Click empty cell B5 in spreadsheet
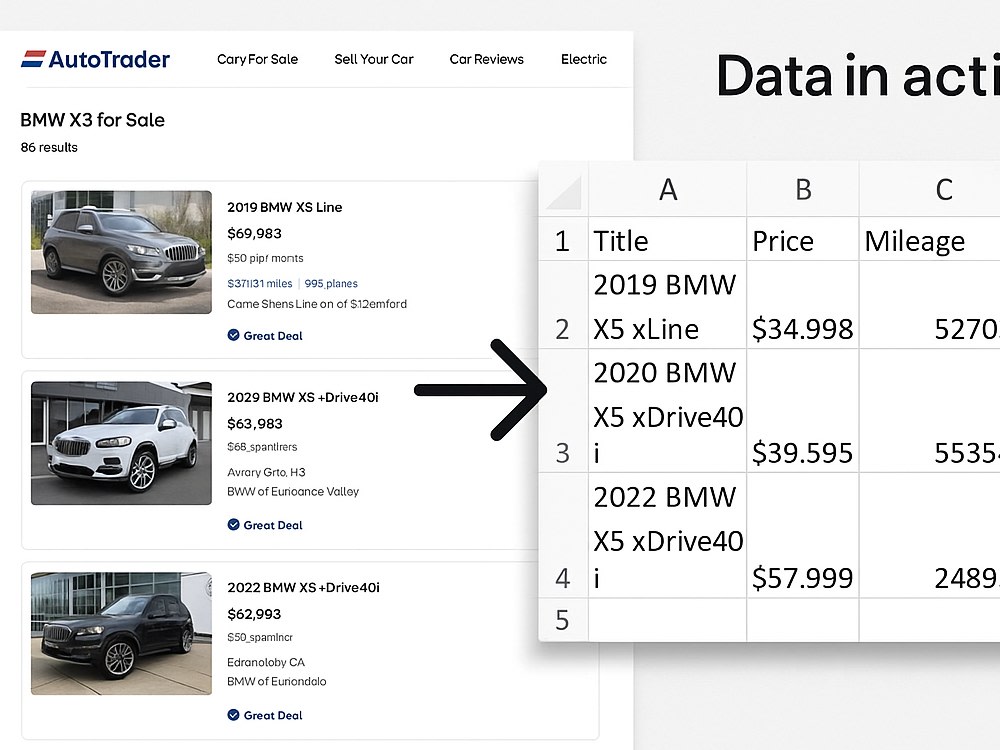 [x=803, y=620]
